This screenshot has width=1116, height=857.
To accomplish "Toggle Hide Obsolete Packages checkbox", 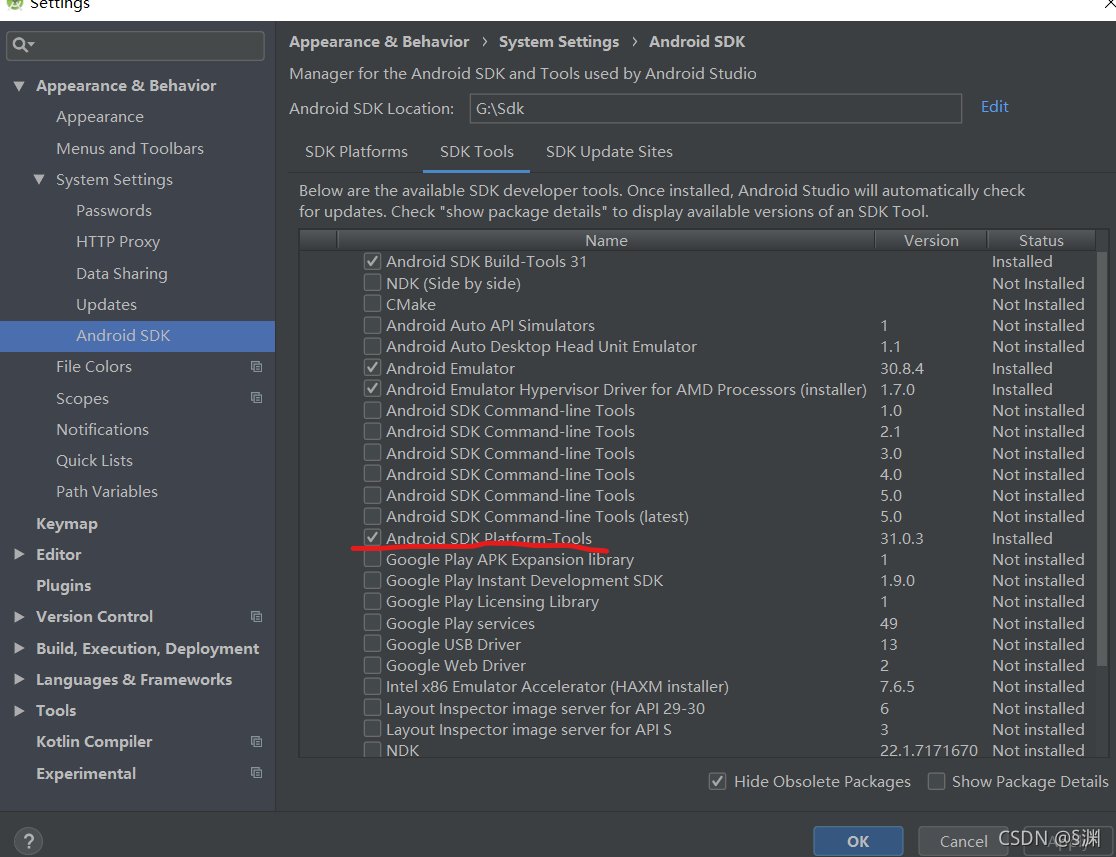I will (717, 782).
